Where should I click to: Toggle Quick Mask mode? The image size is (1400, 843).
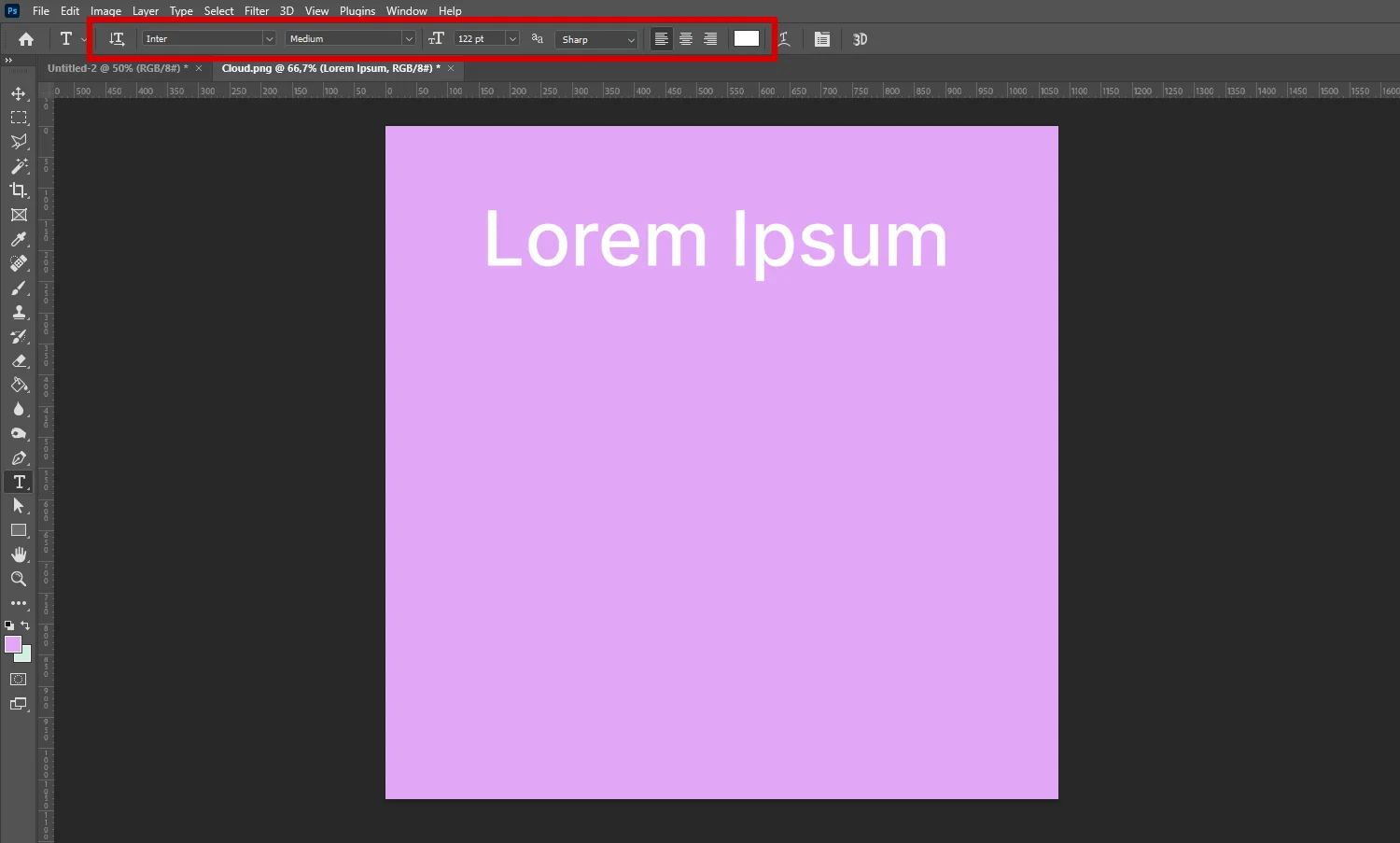(19, 680)
